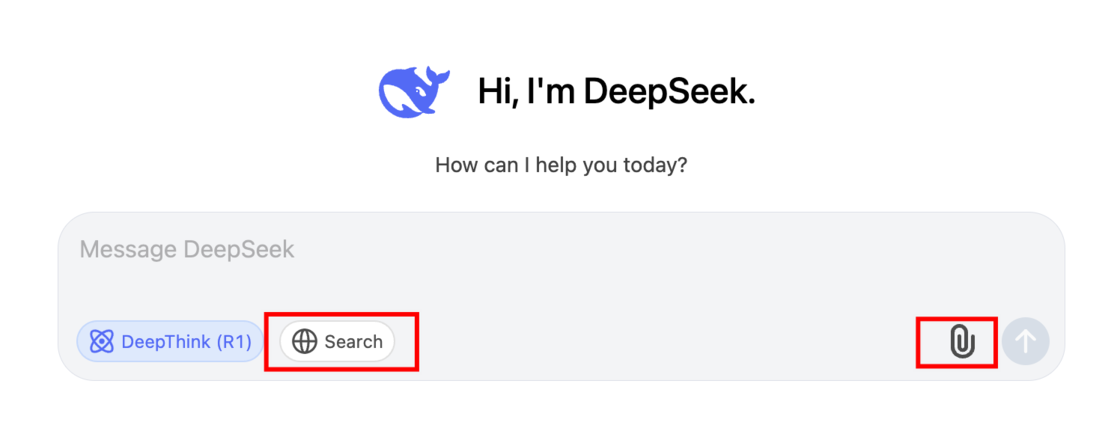This screenshot has width=1120, height=440.
Task: Send the message with the arrow button
Action: coord(1026,341)
